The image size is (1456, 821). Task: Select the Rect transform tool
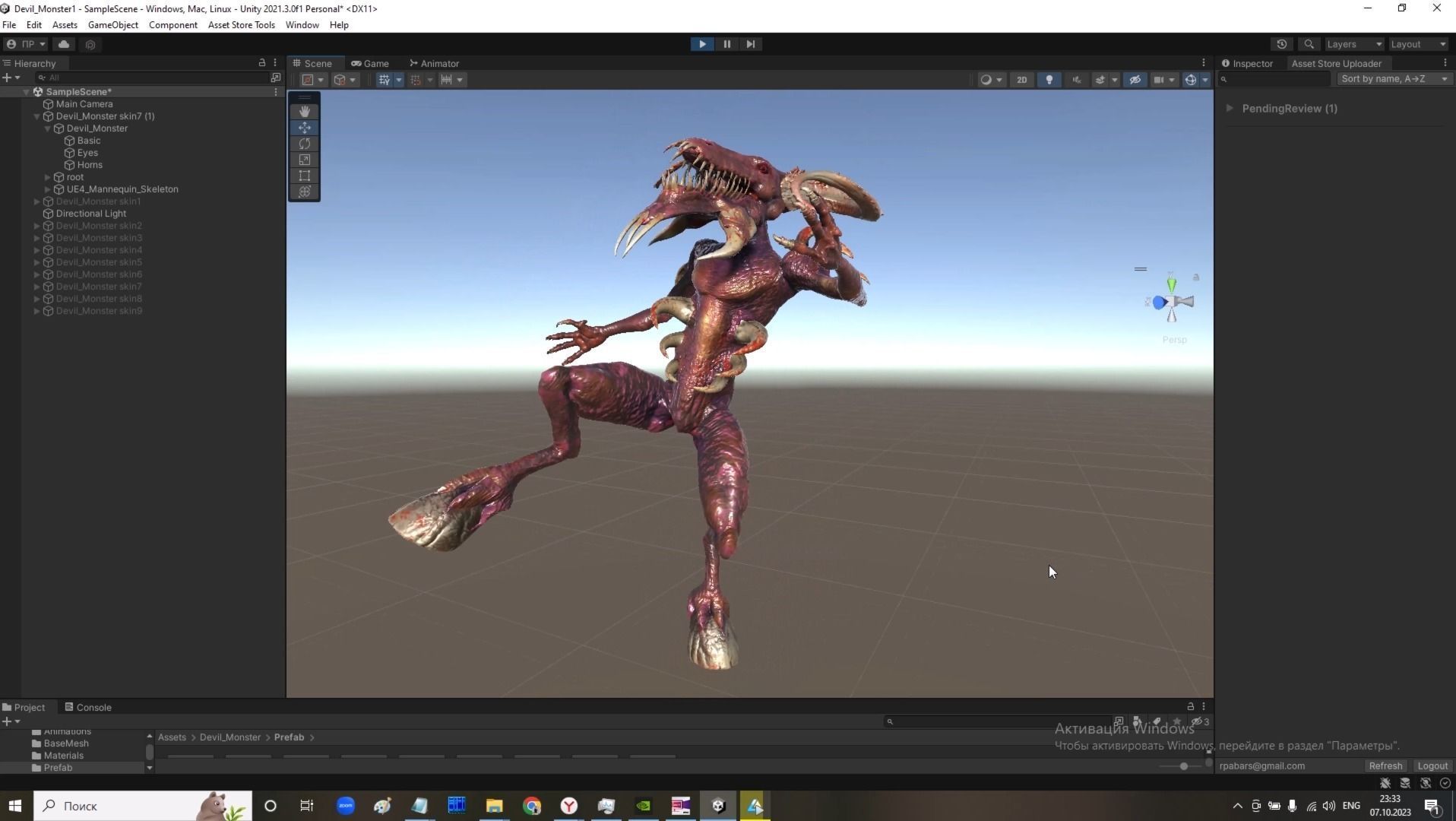click(305, 176)
